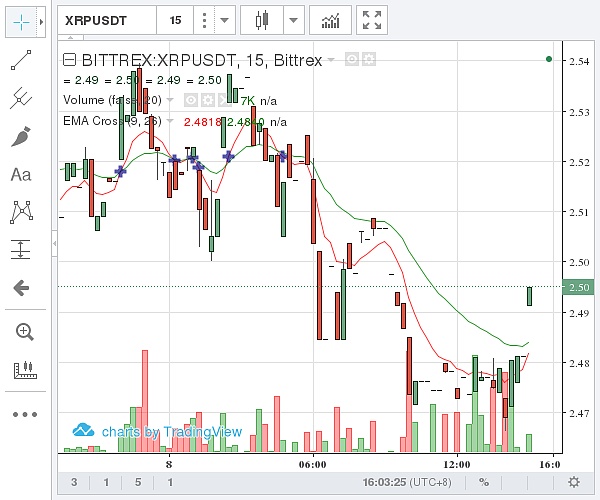The width and height of the screenshot is (600, 500).
Task: Toggle visibility of main series eye icon
Action: pos(352,60)
